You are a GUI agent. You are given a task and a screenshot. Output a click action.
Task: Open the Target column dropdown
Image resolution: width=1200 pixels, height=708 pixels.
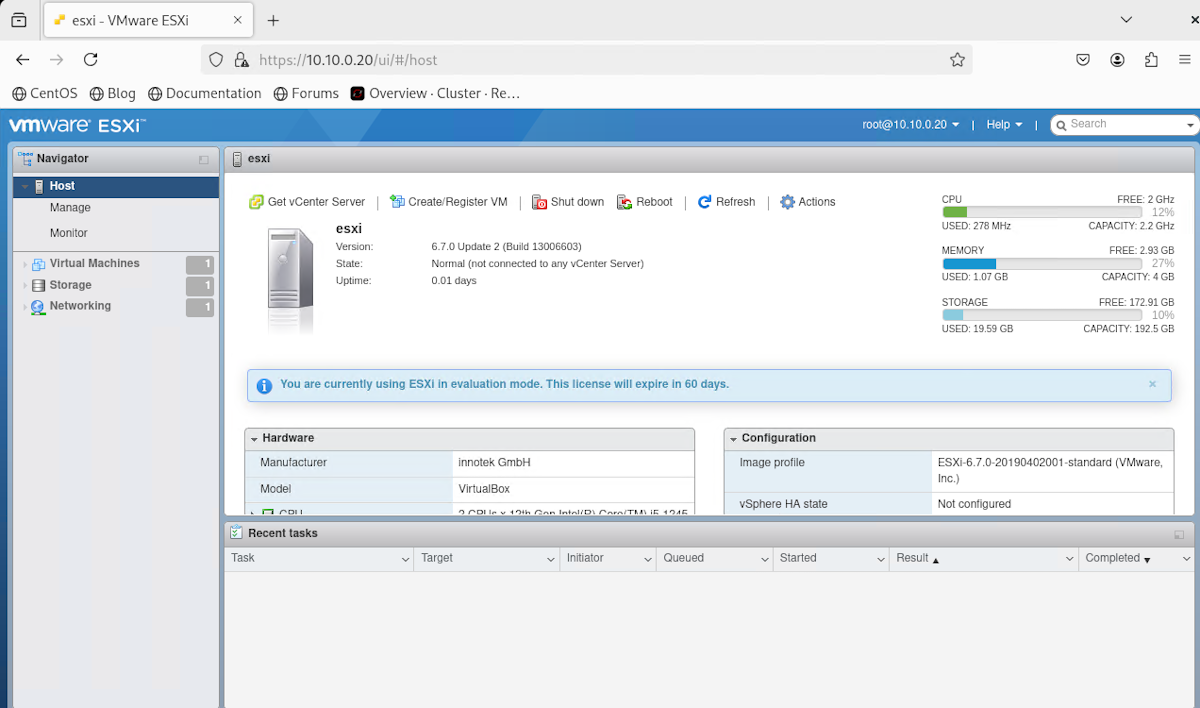pyautogui.click(x=550, y=559)
